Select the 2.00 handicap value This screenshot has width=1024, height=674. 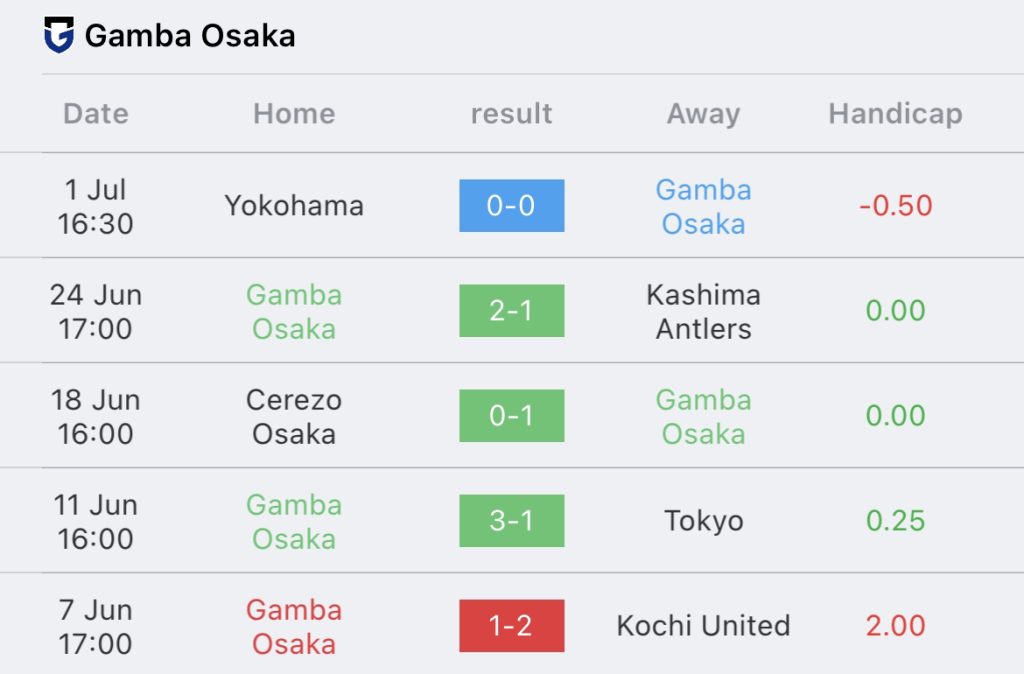pos(895,626)
